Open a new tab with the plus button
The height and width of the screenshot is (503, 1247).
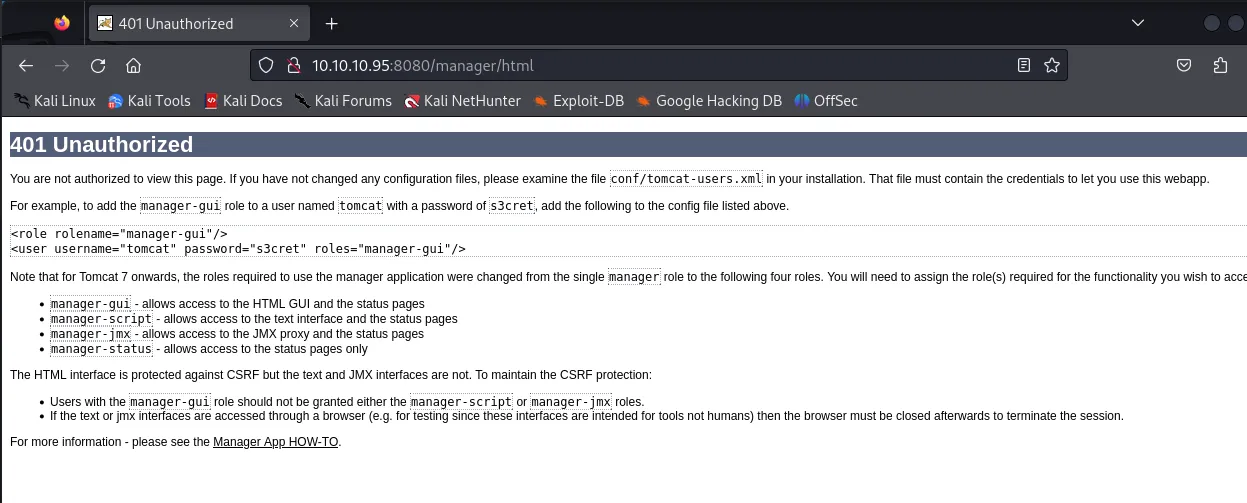332,23
